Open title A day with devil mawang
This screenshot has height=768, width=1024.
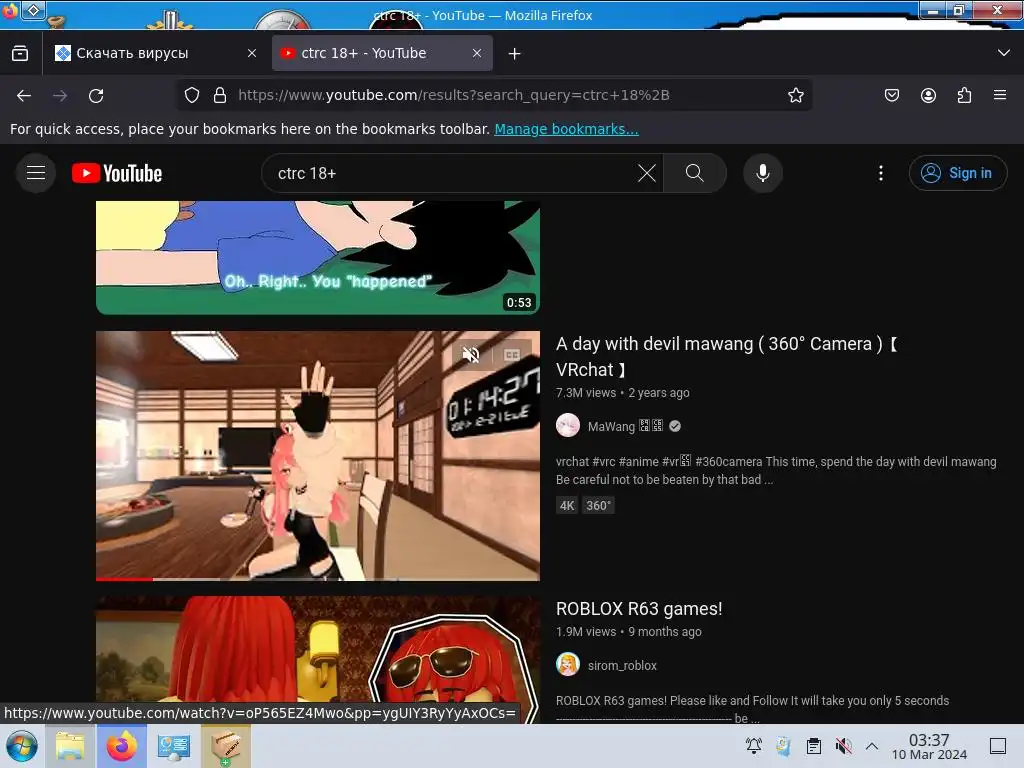click(x=726, y=357)
